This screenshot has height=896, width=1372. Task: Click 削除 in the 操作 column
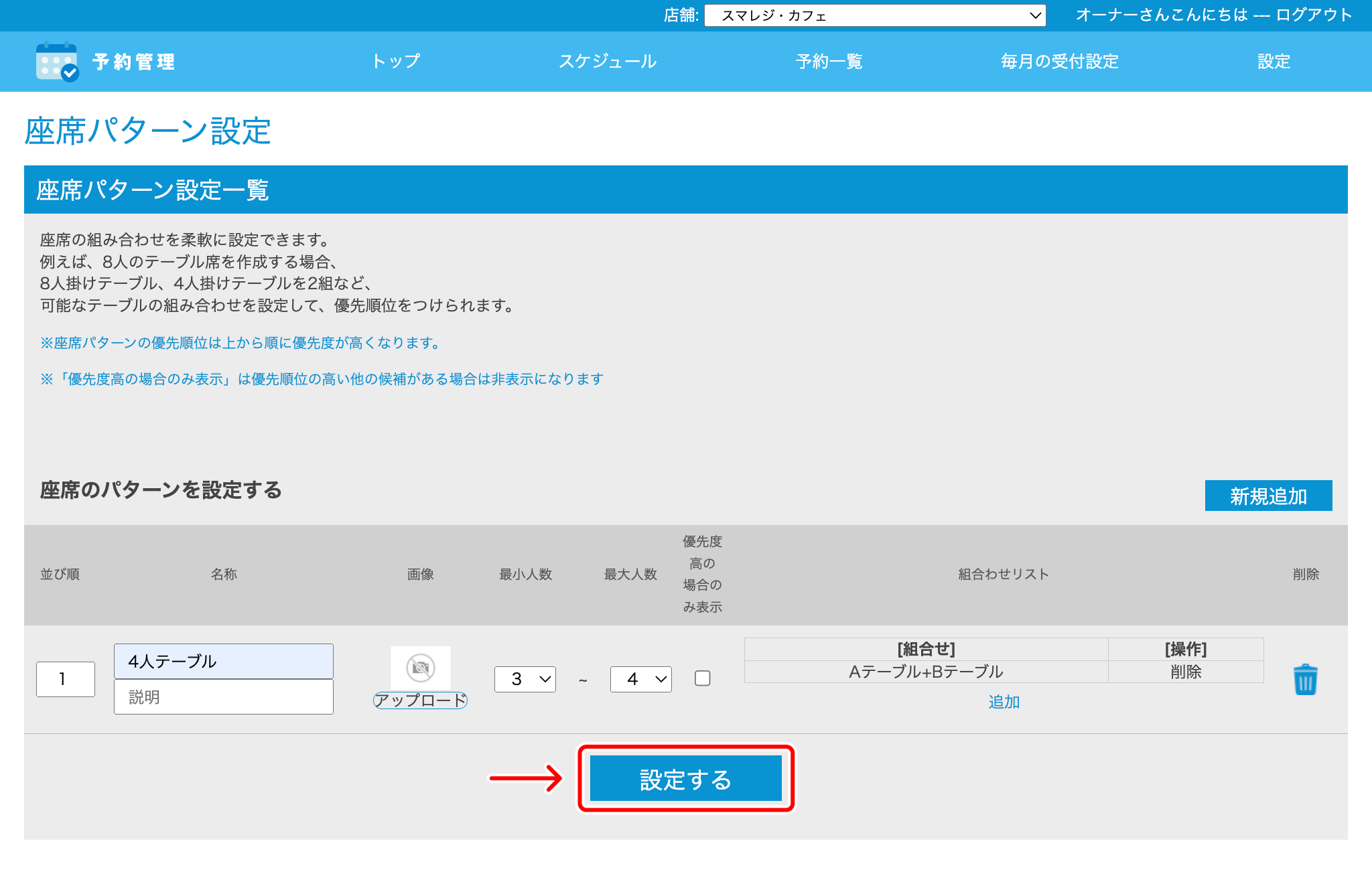point(1186,672)
